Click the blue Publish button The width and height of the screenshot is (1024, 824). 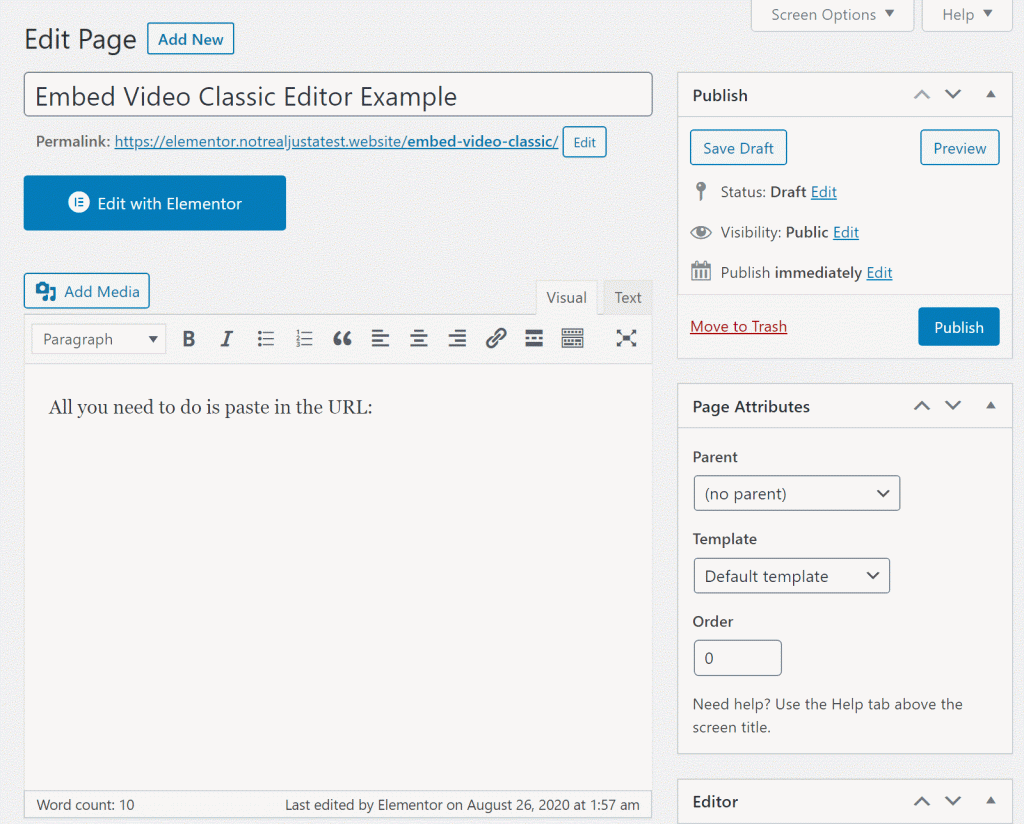[x=958, y=327]
